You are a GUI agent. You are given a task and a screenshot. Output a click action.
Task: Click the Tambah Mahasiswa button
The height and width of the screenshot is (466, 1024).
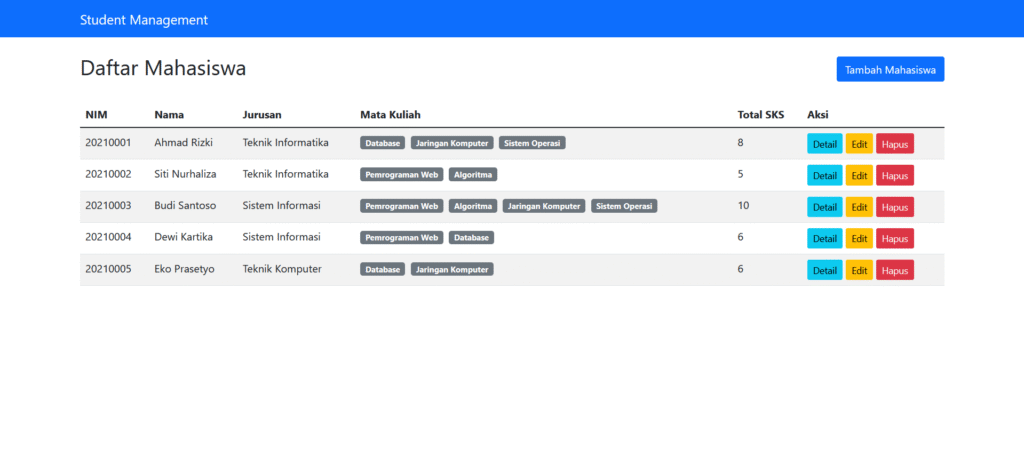click(890, 70)
